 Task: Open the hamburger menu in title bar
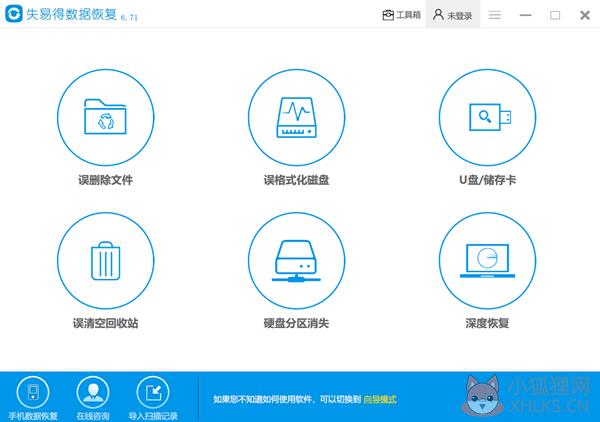click(x=495, y=15)
